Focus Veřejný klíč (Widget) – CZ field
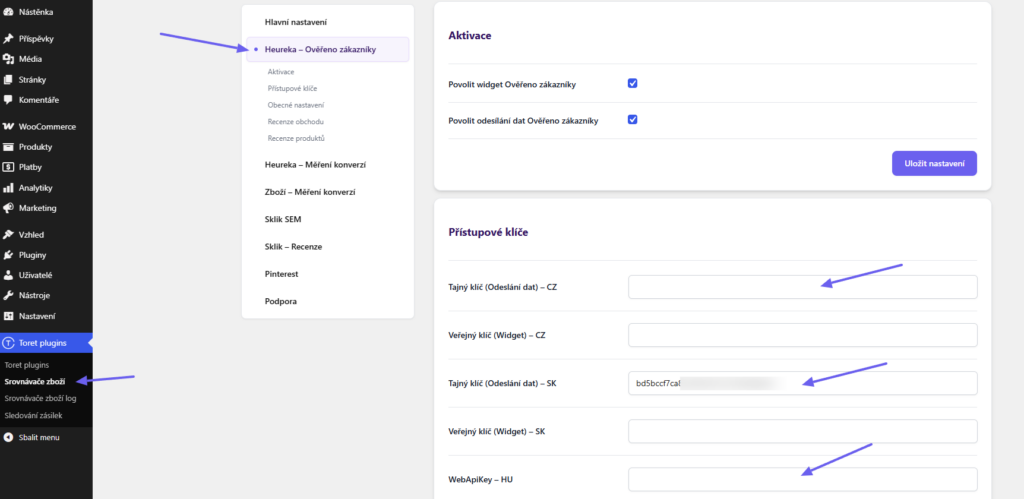The height and width of the screenshot is (499, 1024). point(803,335)
